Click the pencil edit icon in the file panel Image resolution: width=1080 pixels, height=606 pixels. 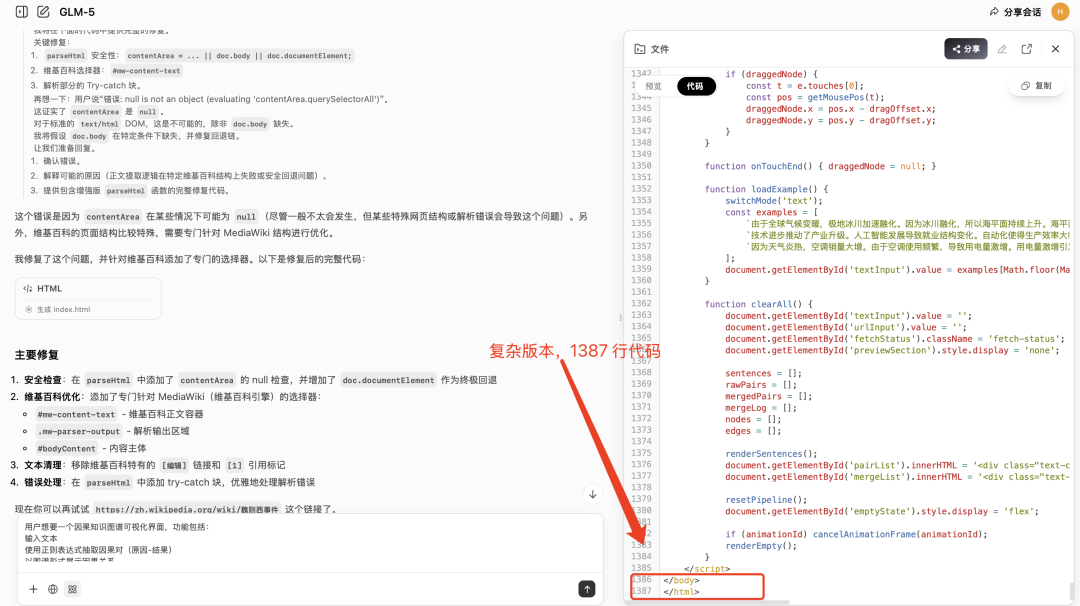[x=1002, y=49]
